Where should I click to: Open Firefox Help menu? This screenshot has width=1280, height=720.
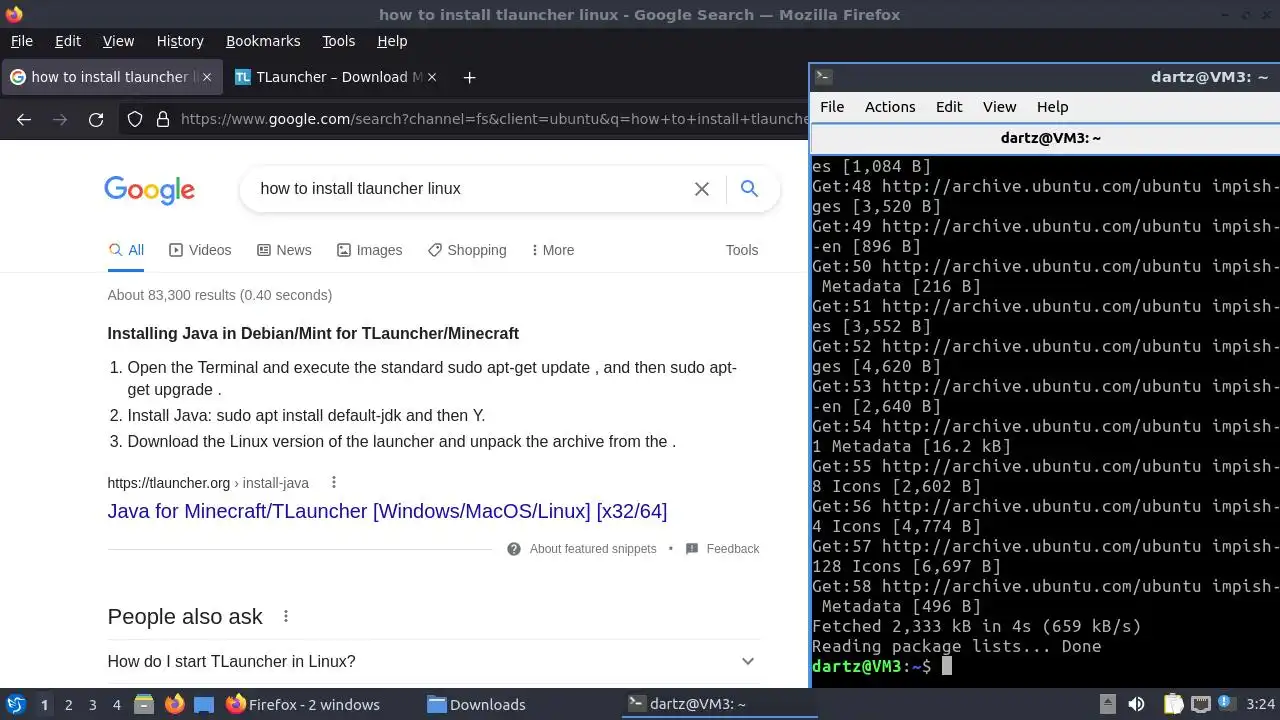tap(392, 41)
